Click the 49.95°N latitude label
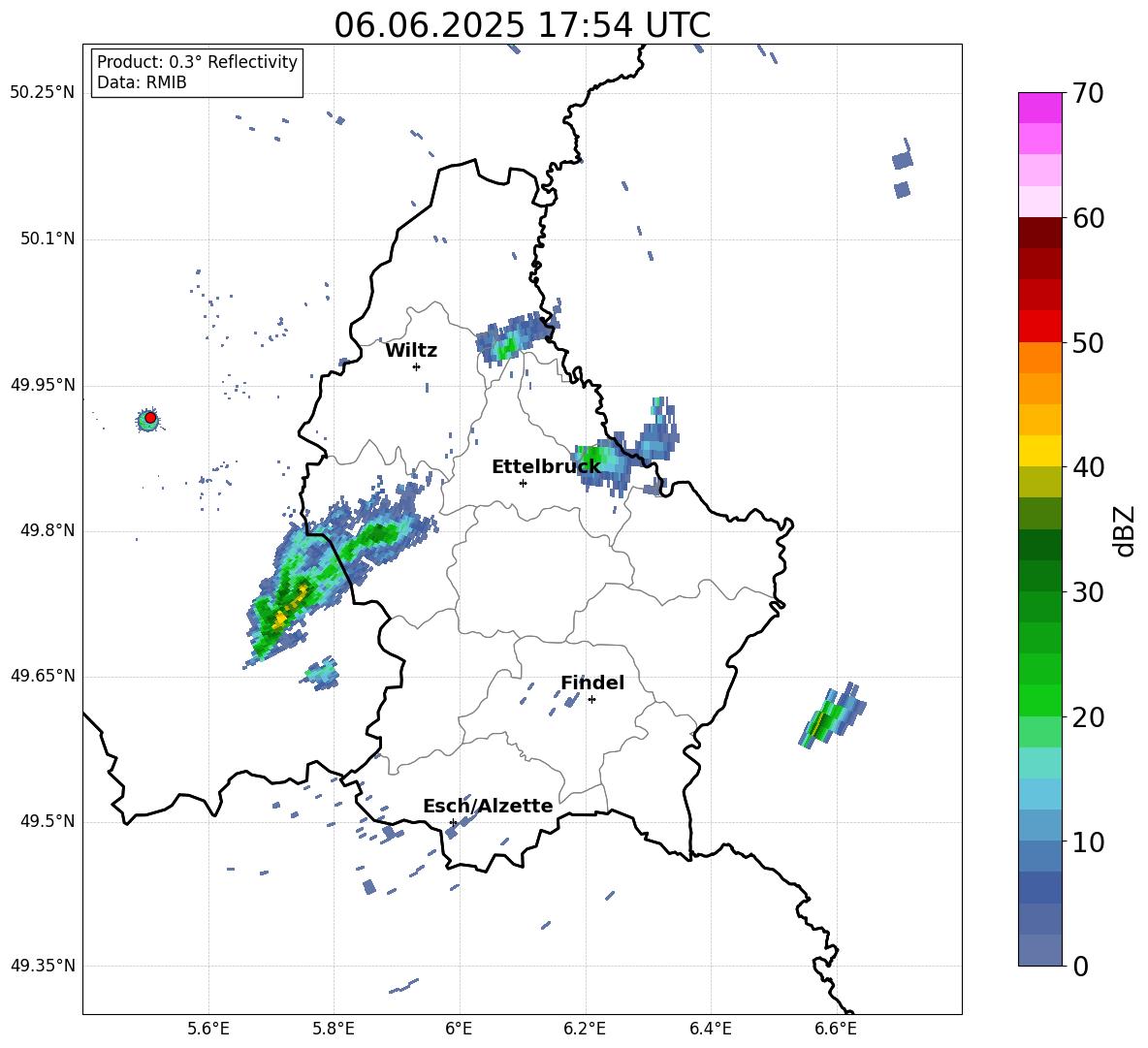1148x1048 pixels. pyautogui.click(x=43, y=385)
